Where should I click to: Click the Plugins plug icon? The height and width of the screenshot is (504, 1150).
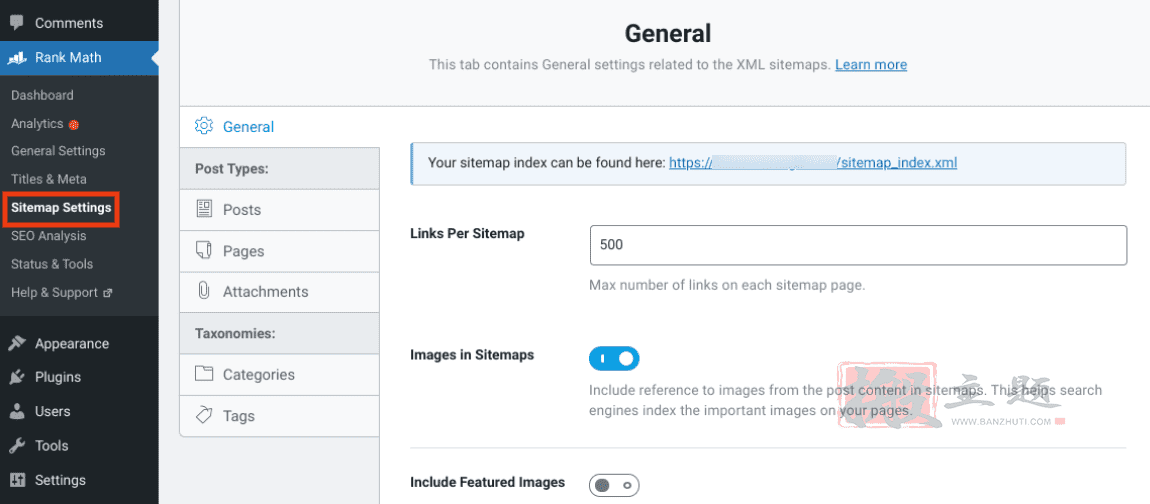pyautogui.click(x=17, y=377)
